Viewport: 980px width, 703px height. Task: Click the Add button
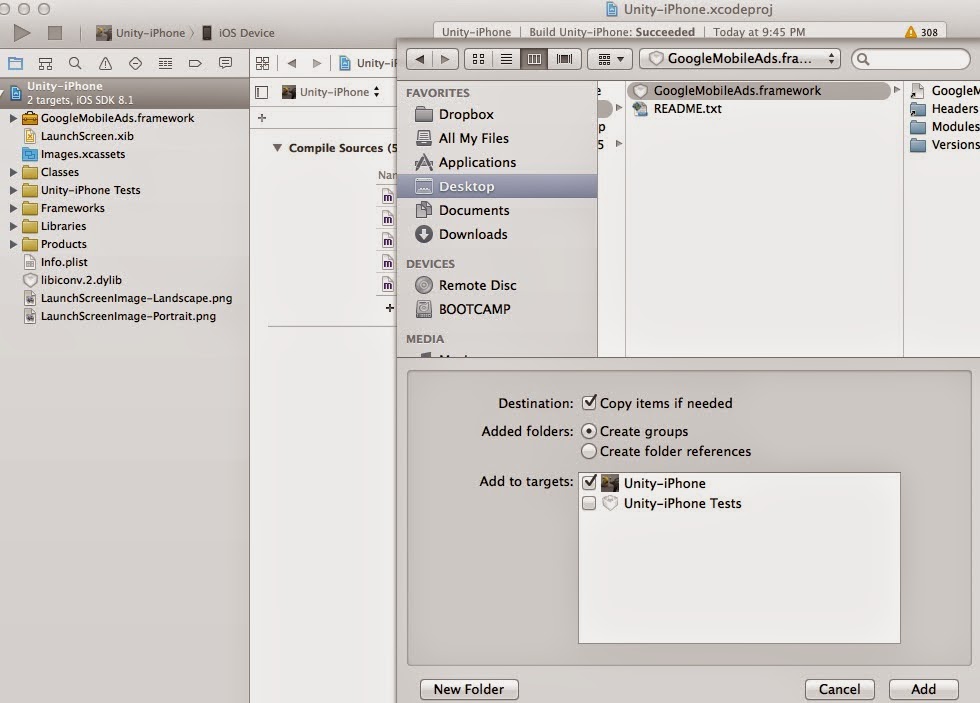924,689
